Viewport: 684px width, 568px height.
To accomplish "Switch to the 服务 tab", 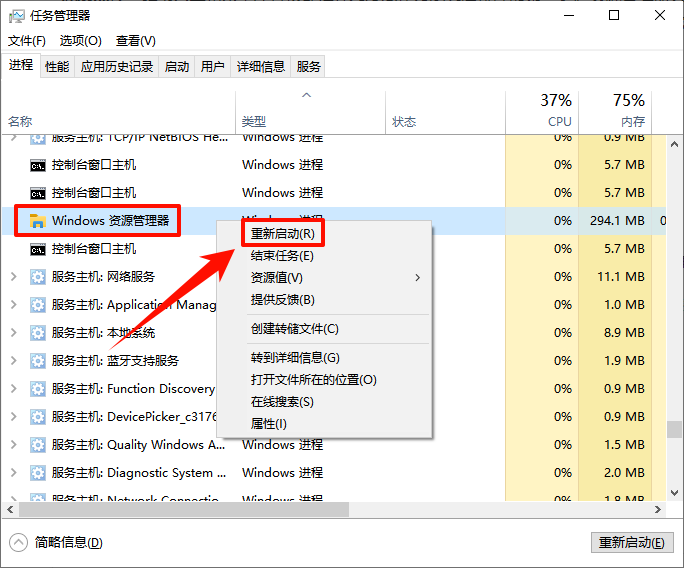I will click(x=308, y=67).
